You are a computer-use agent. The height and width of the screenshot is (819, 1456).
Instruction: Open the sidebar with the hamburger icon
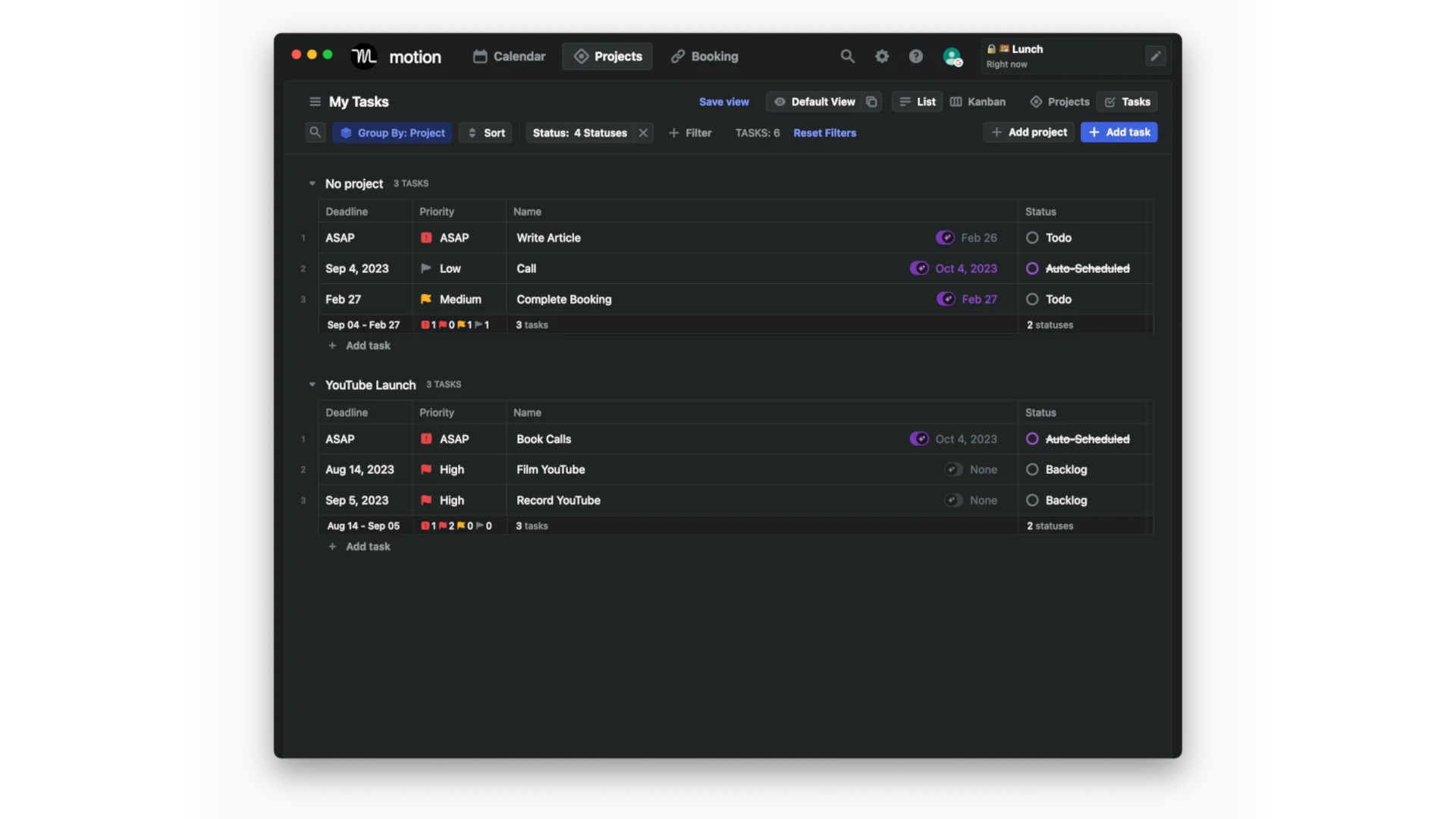coord(315,102)
